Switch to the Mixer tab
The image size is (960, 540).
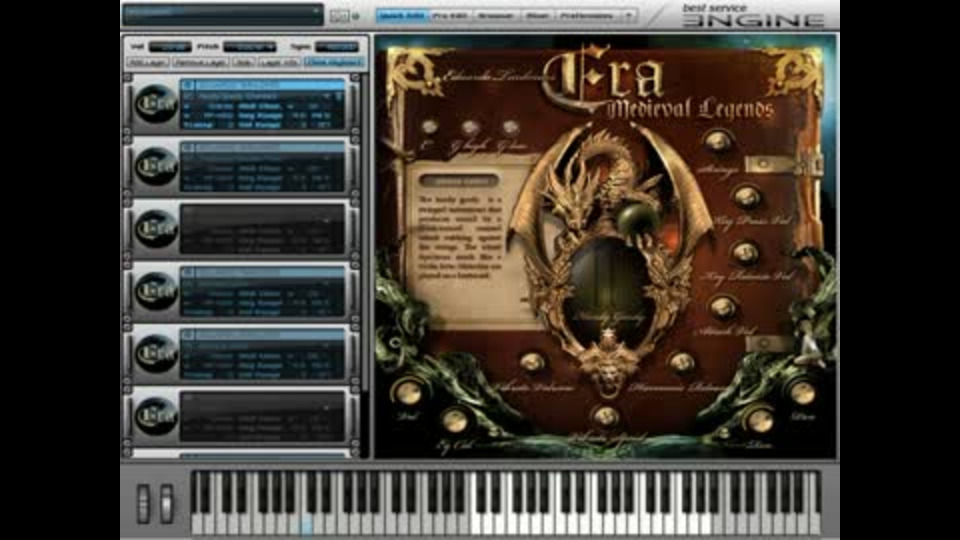click(x=538, y=16)
